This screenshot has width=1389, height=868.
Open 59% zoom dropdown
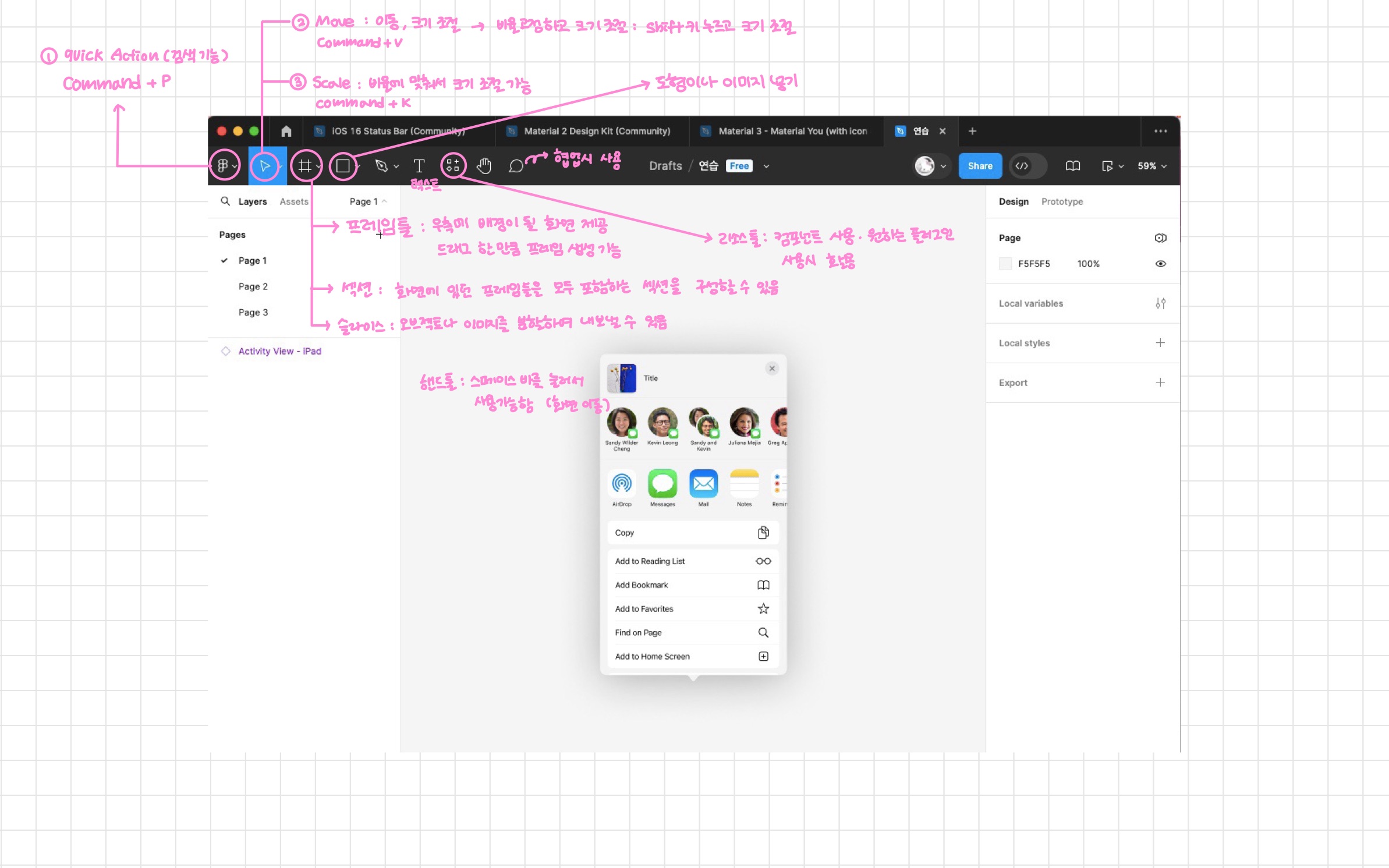[1152, 166]
